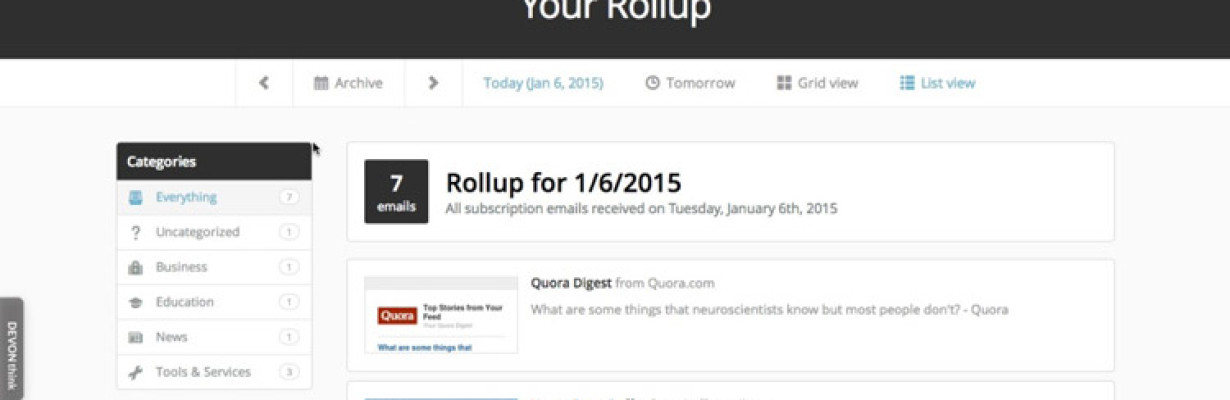Image resolution: width=1230 pixels, height=400 pixels.
Task: Click the News category newspaper icon
Action: pos(135,337)
